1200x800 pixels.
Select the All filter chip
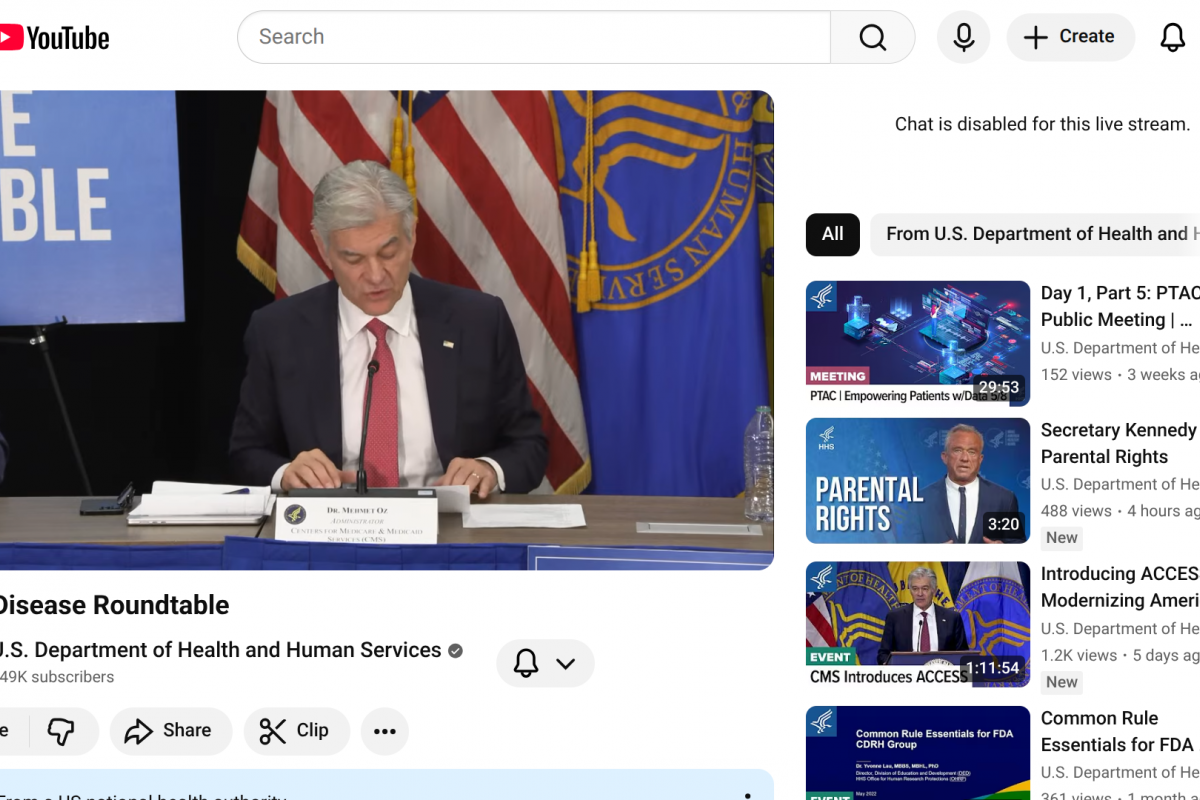coord(832,234)
